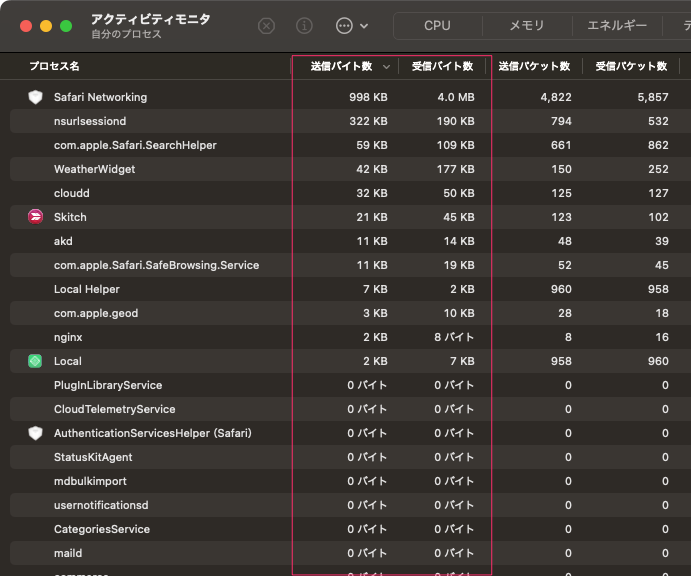Click the green Local app icon
This screenshot has width=691, height=576.
click(35, 361)
